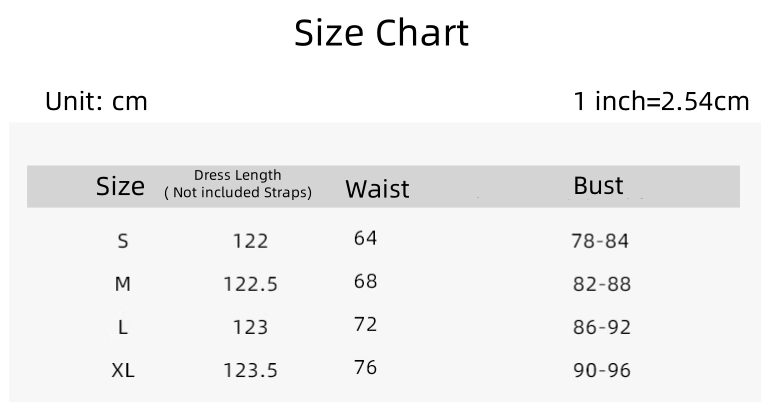Select the S size row label
The width and height of the screenshot is (764, 402).
tap(123, 241)
